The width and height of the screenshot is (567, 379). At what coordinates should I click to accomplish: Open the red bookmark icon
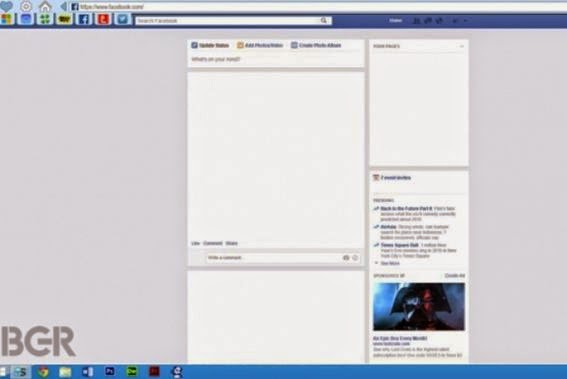coord(103,19)
